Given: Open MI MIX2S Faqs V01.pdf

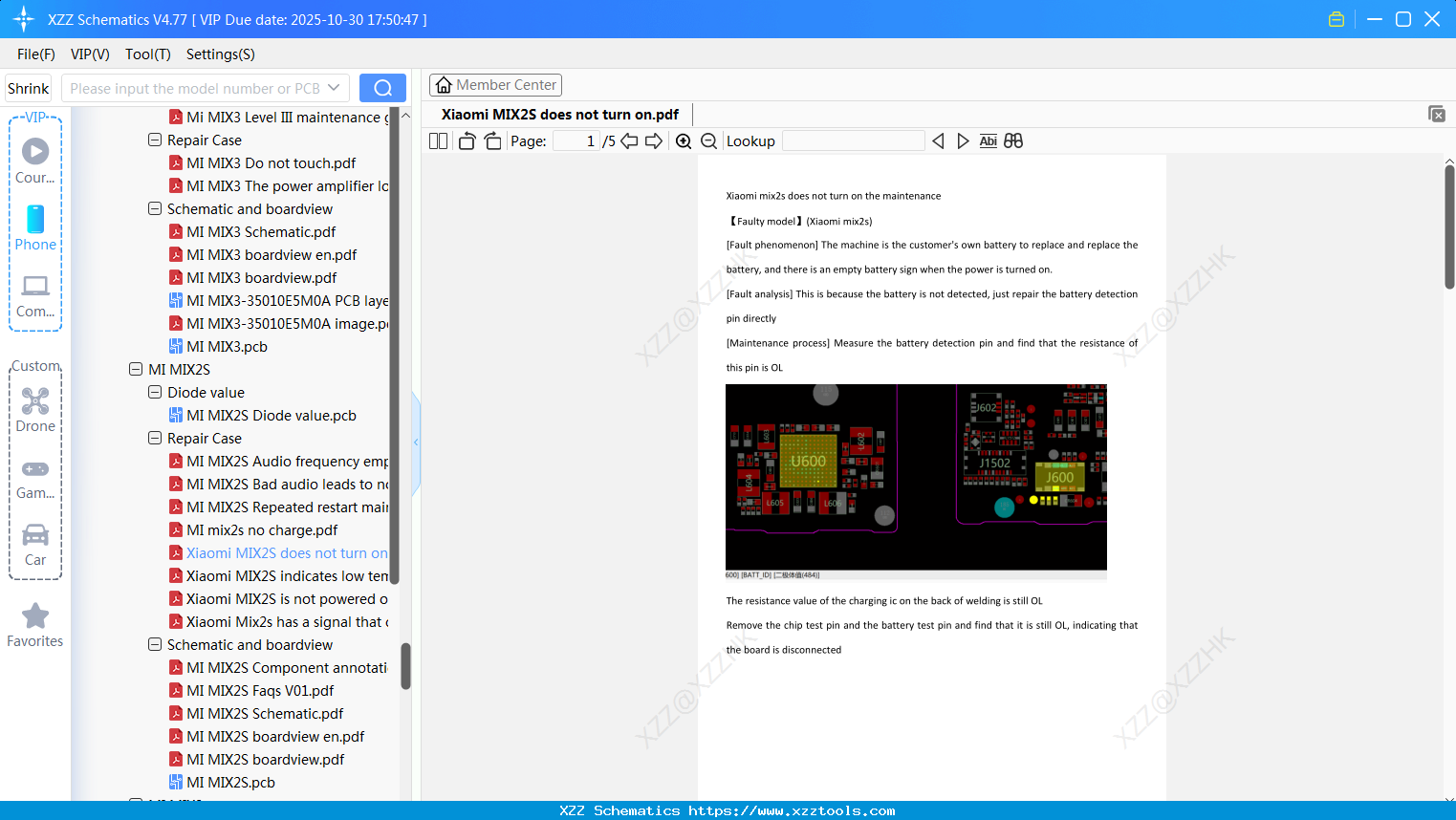Looking at the screenshot, I should pyautogui.click(x=260, y=691).
